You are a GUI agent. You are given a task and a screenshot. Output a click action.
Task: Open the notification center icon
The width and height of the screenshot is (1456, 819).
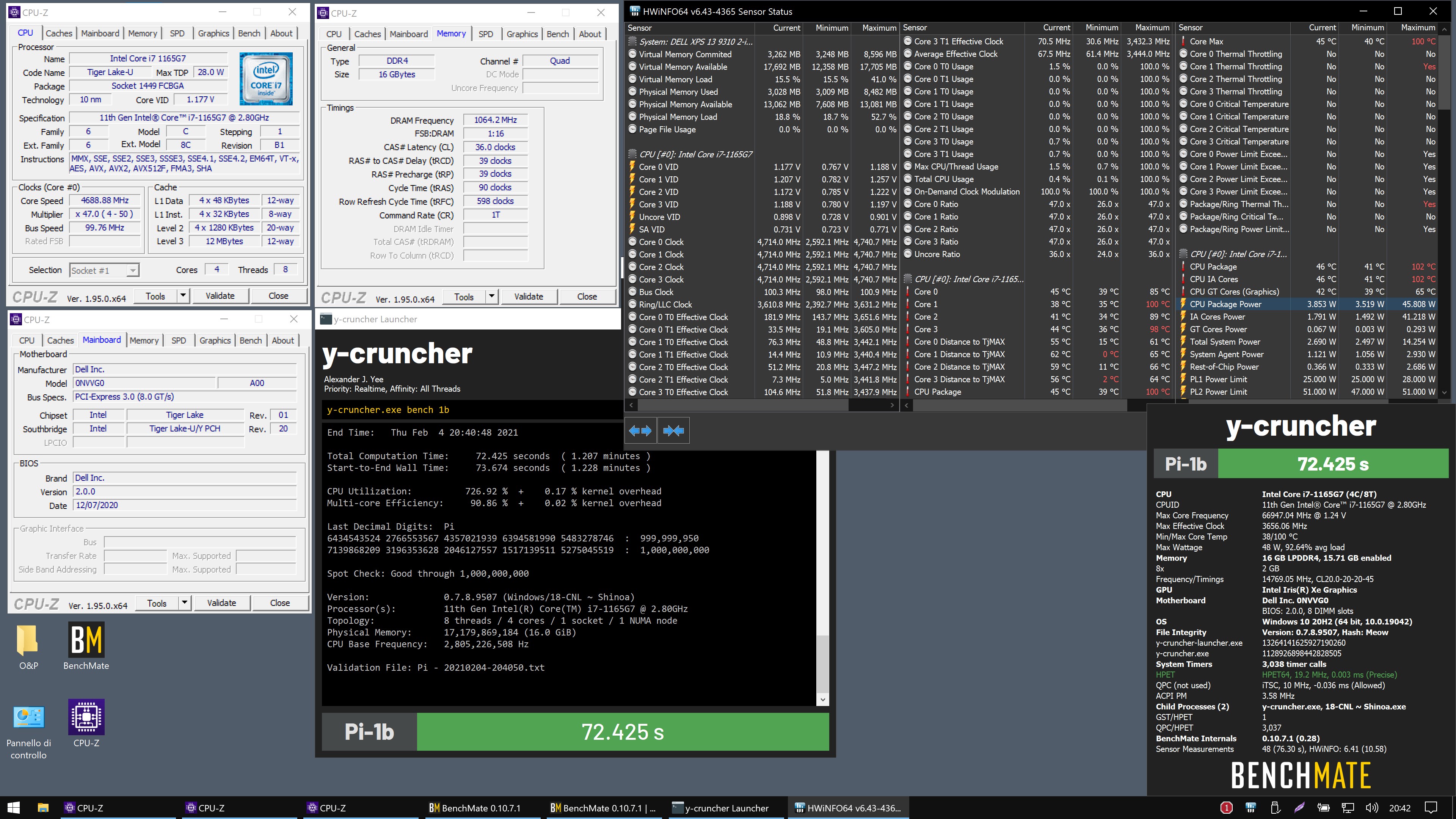coord(1431,808)
